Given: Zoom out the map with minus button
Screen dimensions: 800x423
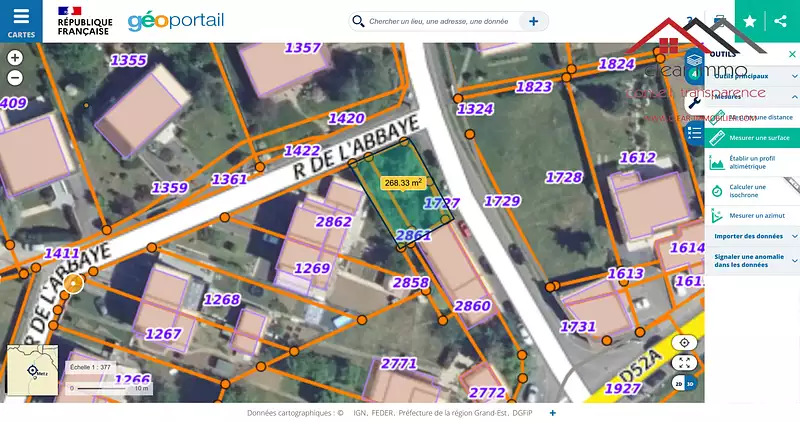Looking at the screenshot, I should click(x=15, y=77).
